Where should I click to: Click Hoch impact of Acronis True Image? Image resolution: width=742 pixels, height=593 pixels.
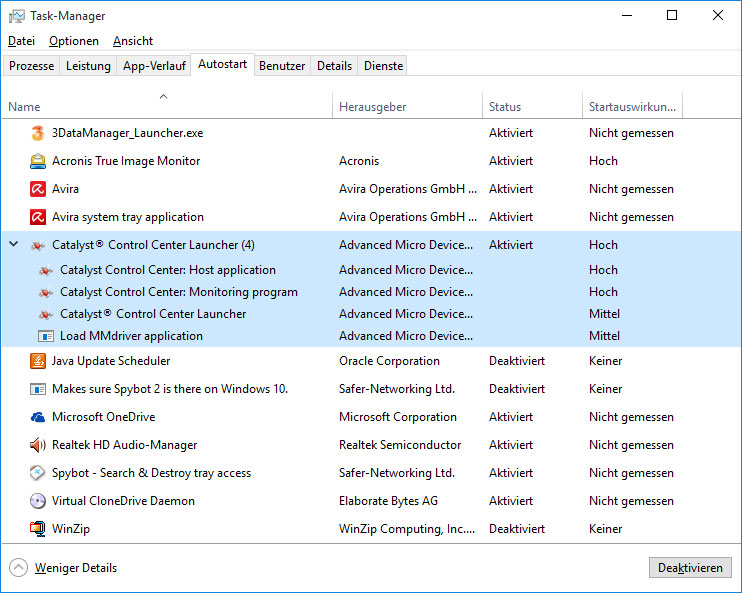coord(603,161)
